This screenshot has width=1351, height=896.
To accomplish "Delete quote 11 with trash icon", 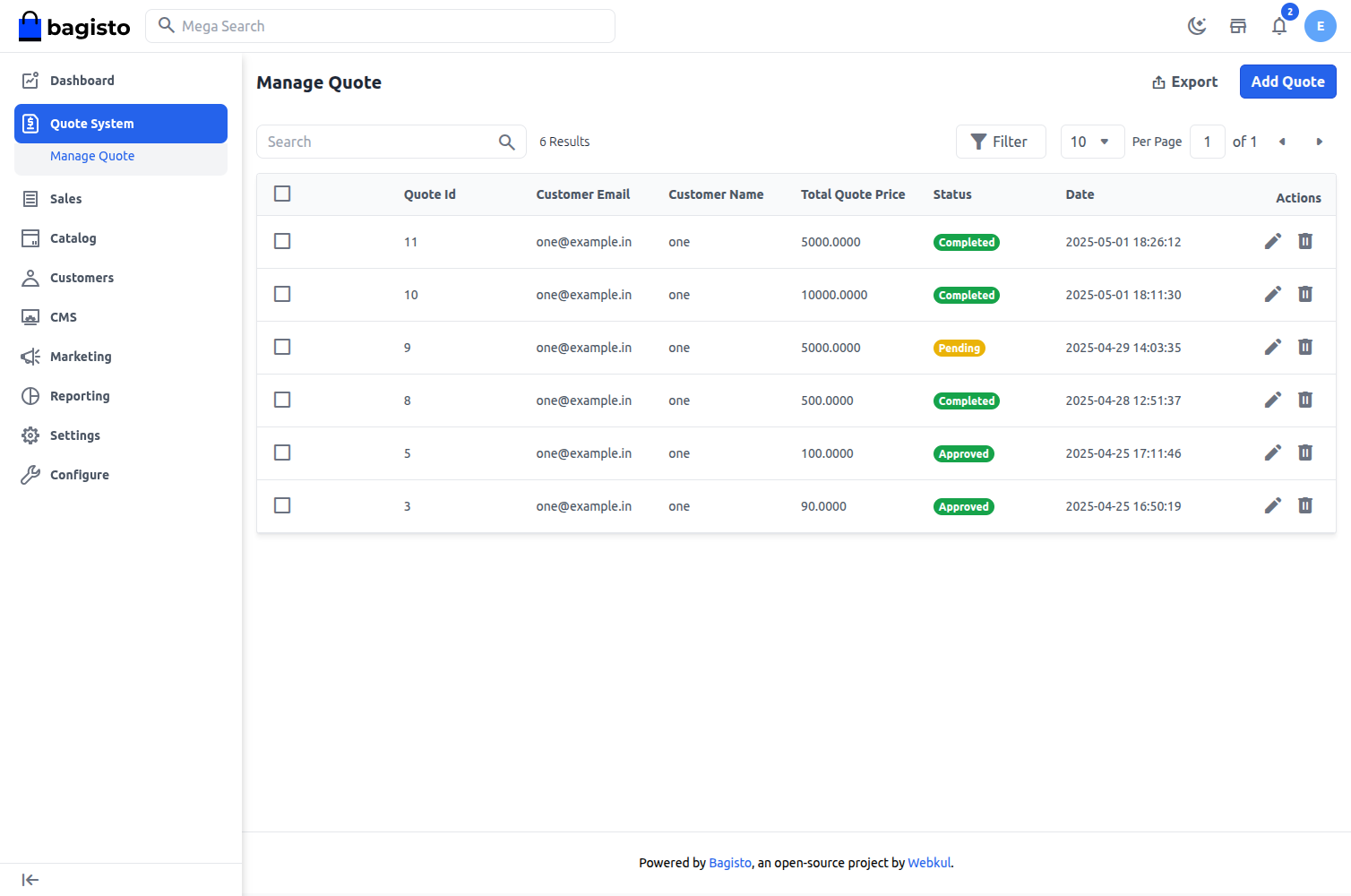I will coord(1305,241).
